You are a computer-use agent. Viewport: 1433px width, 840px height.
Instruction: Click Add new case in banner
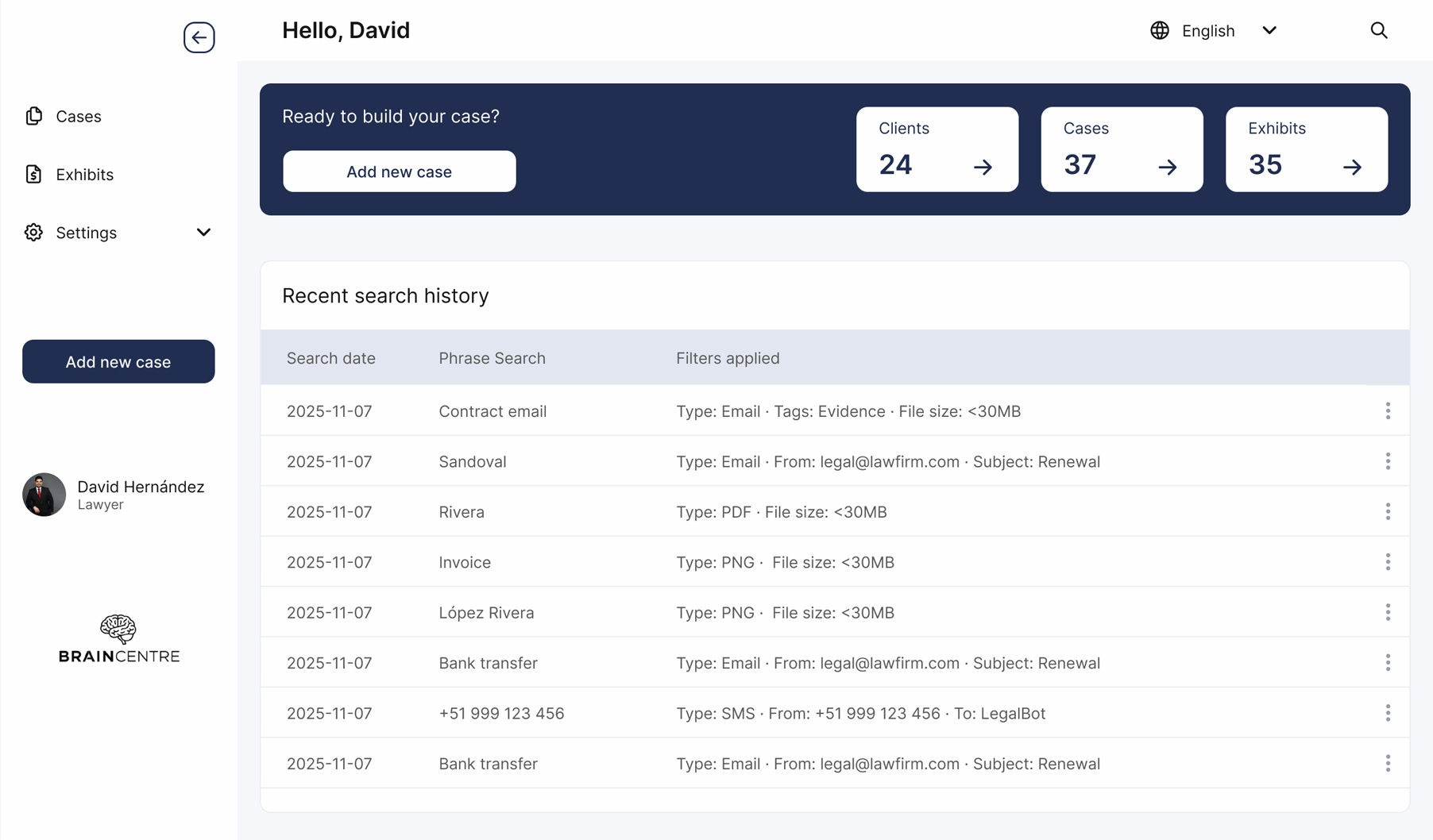point(400,171)
